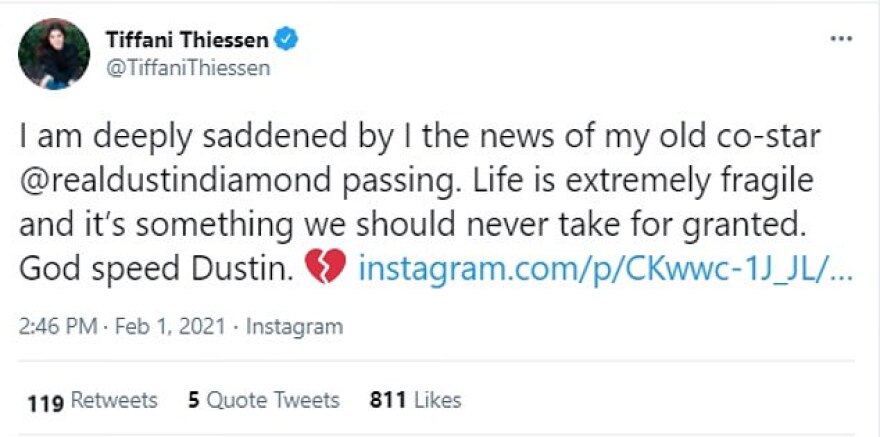Viewport: 880px width, 437px height.
Task: Open the three-dot more options menu
Action: pyautogui.click(x=841, y=39)
